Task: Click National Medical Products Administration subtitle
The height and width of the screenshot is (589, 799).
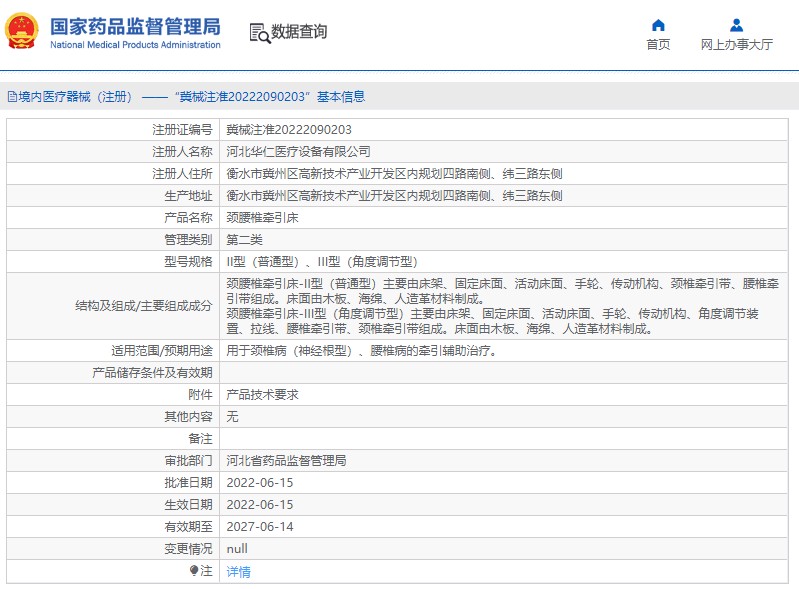Action: pyautogui.click(x=135, y=45)
